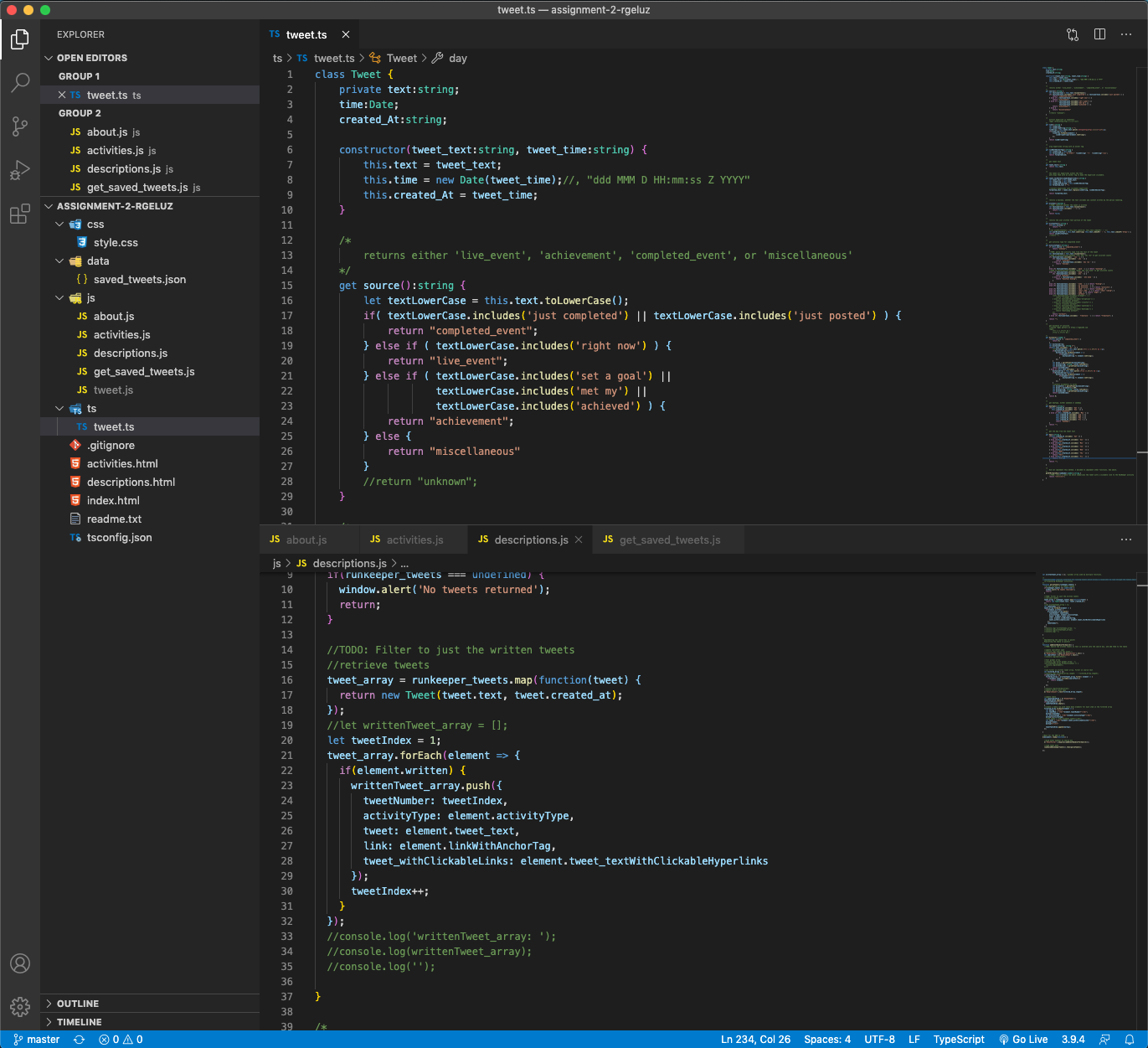Click the LF end-of-line status item
The width and height of the screenshot is (1148, 1048).
(x=914, y=1040)
